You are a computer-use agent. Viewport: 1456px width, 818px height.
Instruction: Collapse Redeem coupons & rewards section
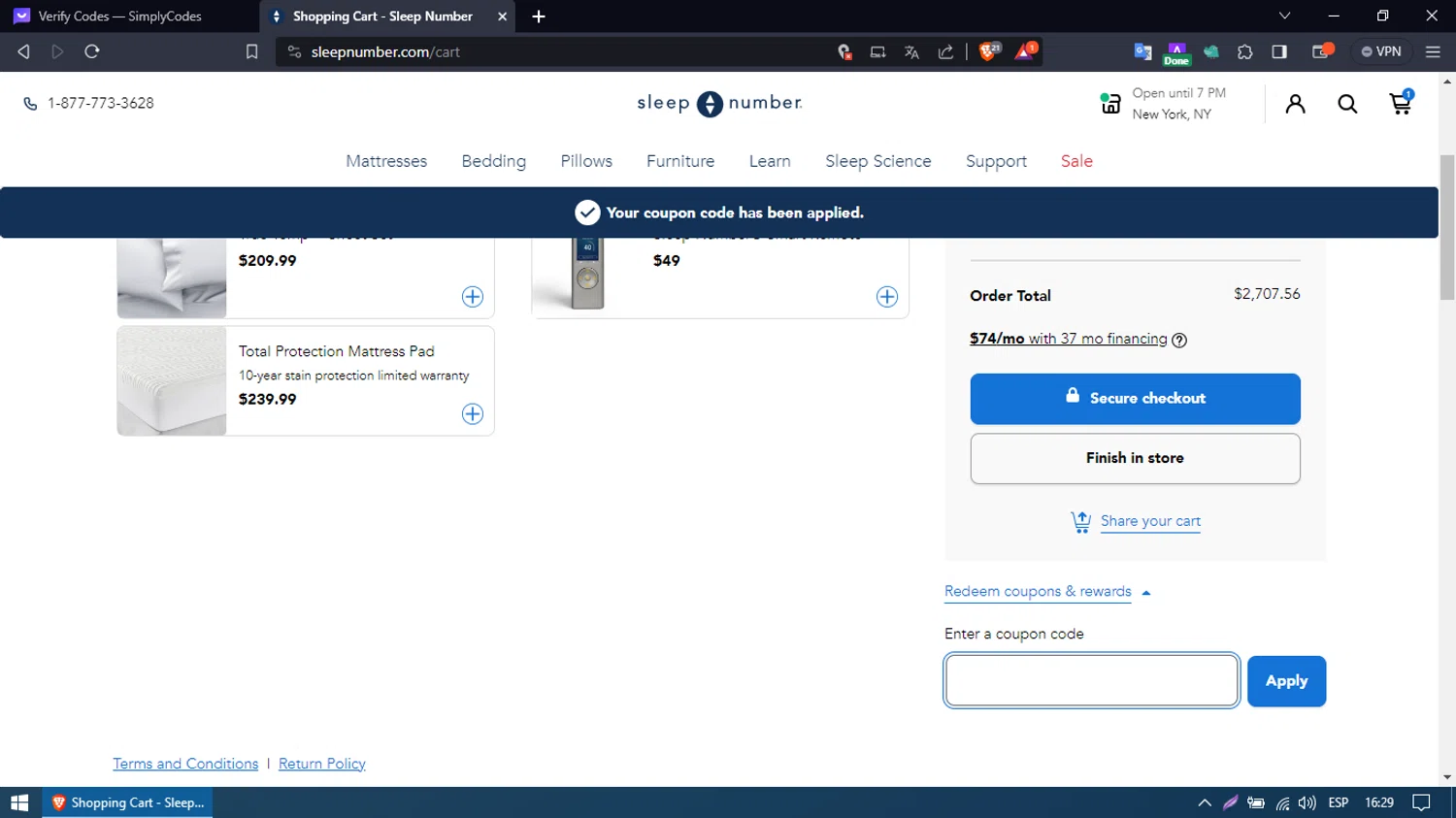coord(1047,592)
